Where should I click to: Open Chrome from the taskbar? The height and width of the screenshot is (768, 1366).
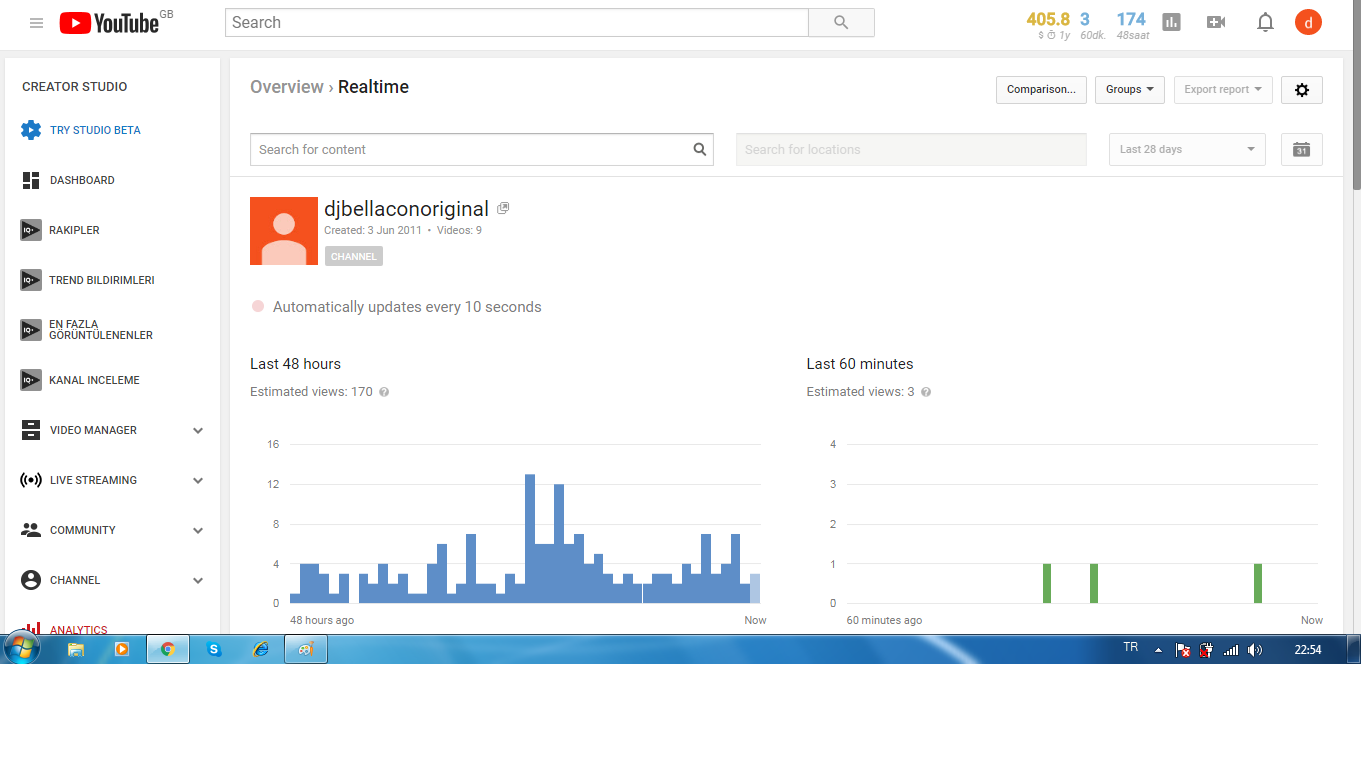point(168,649)
